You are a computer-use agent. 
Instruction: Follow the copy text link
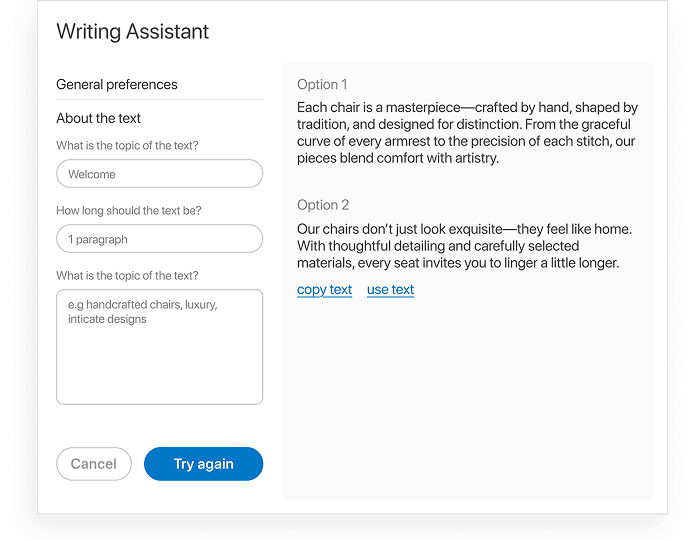[x=324, y=290]
